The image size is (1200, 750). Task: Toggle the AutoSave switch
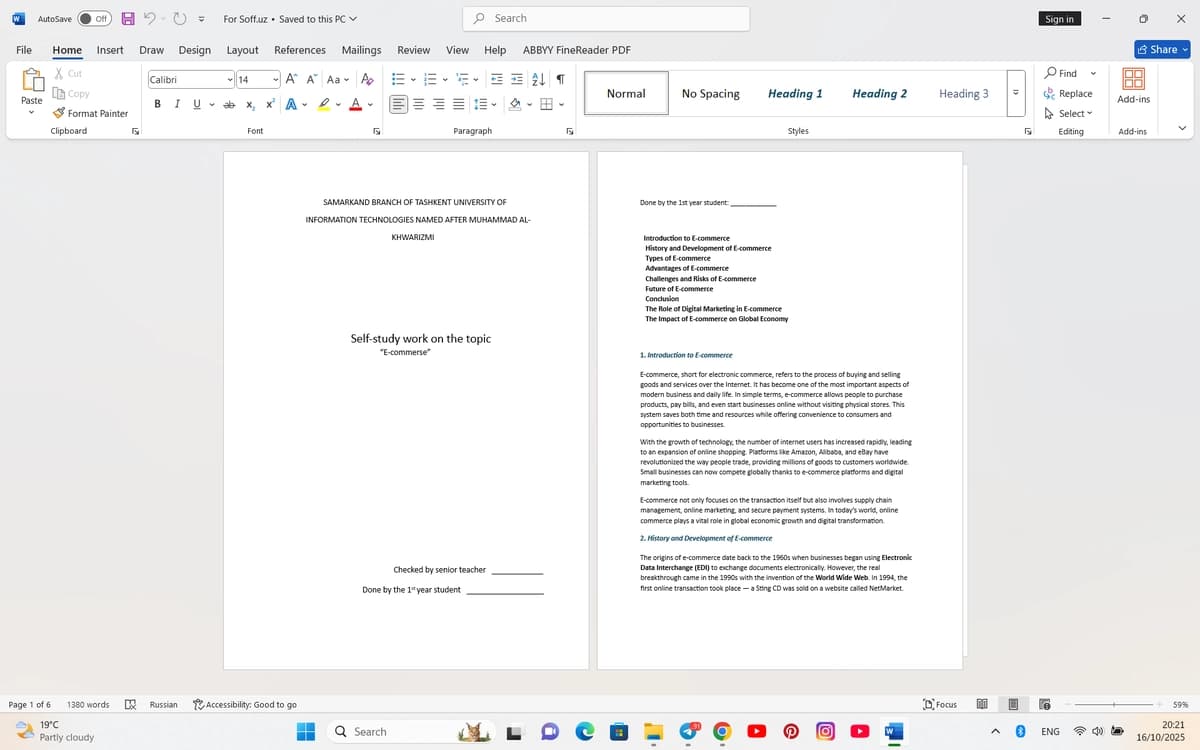[94, 19]
